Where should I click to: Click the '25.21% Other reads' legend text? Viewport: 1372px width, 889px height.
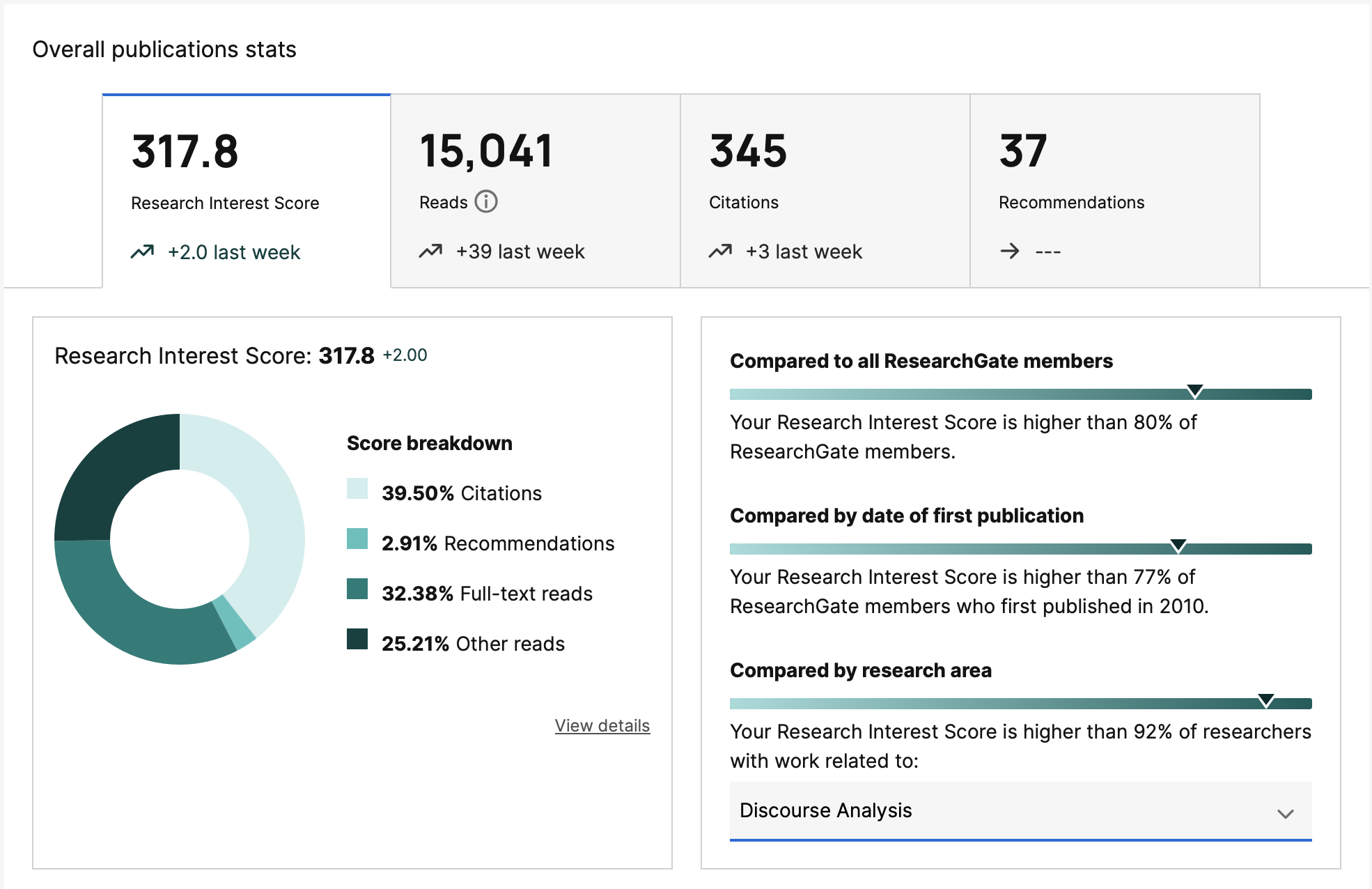pyautogui.click(x=473, y=644)
